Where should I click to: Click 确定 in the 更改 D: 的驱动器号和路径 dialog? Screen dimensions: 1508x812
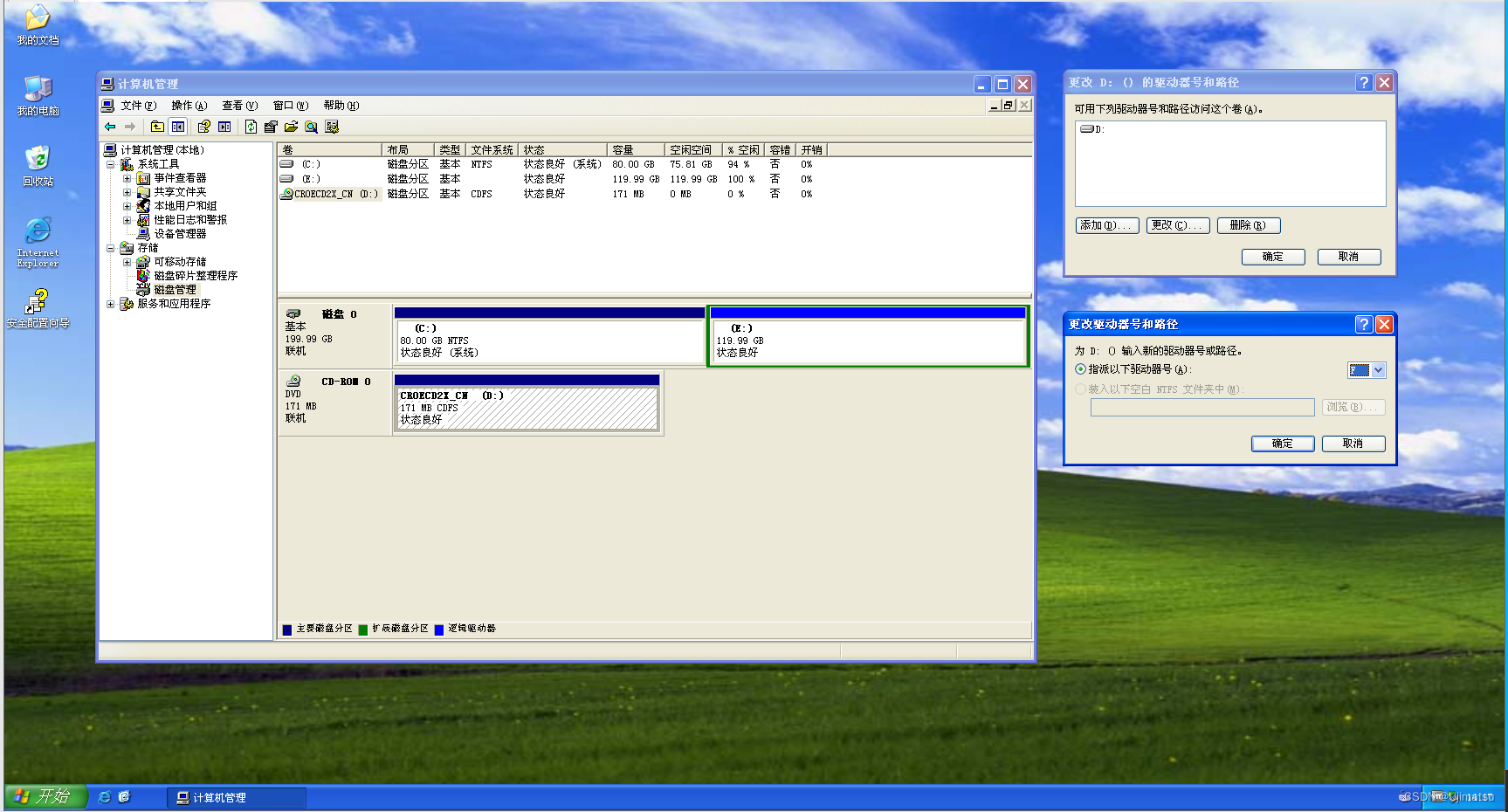[x=1273, y=257]
